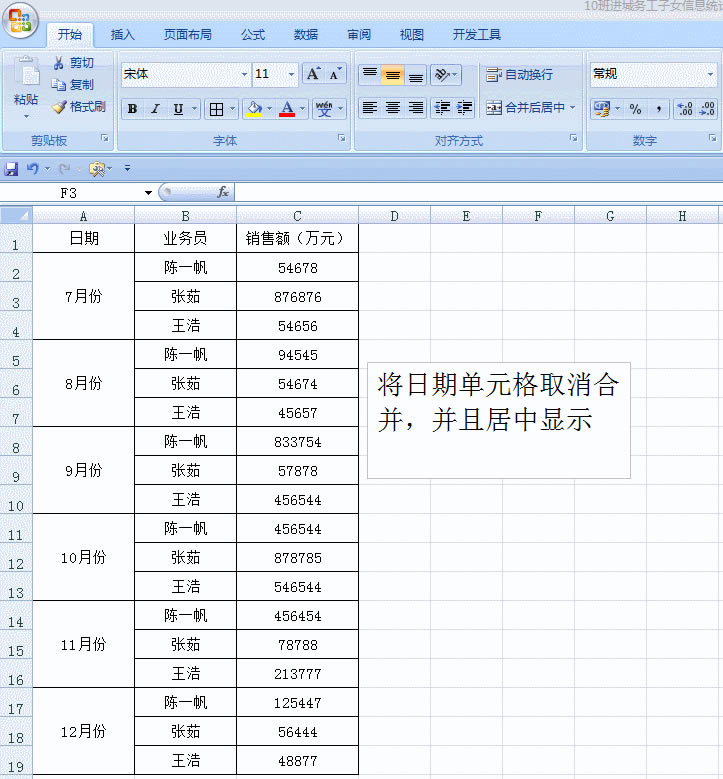
Task: Undo last action in quick toolbar
Action: pyautogui.click(x=33, y=169)
